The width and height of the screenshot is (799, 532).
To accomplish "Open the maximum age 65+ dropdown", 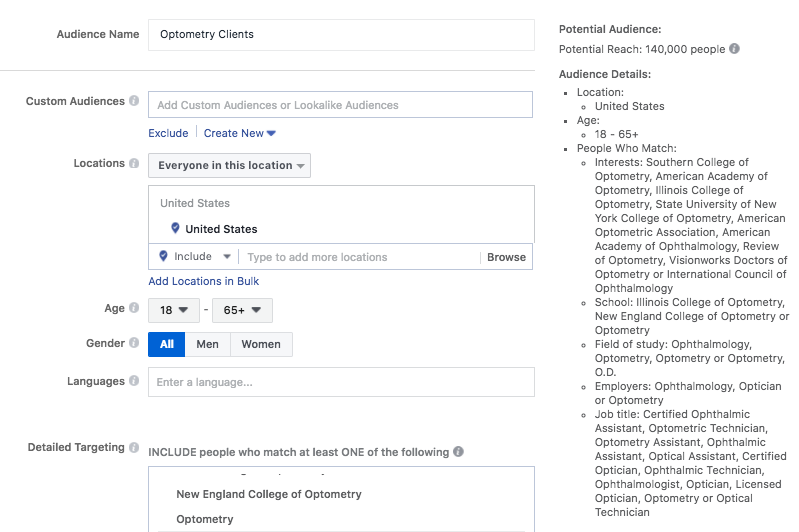I will pos(242,310).
